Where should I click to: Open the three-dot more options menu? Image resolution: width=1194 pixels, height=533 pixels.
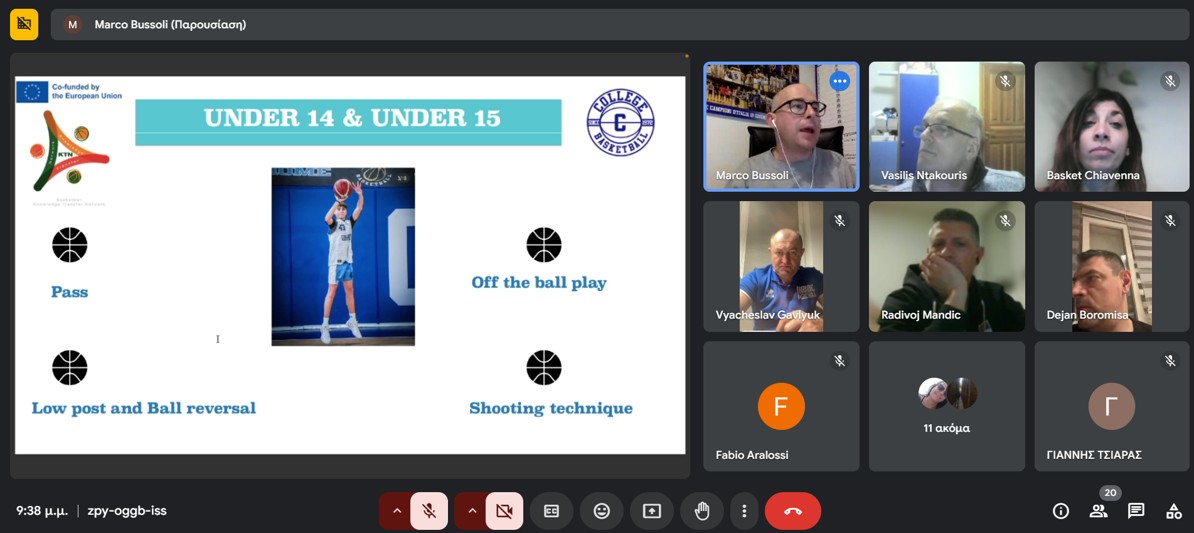pos(744,511)
